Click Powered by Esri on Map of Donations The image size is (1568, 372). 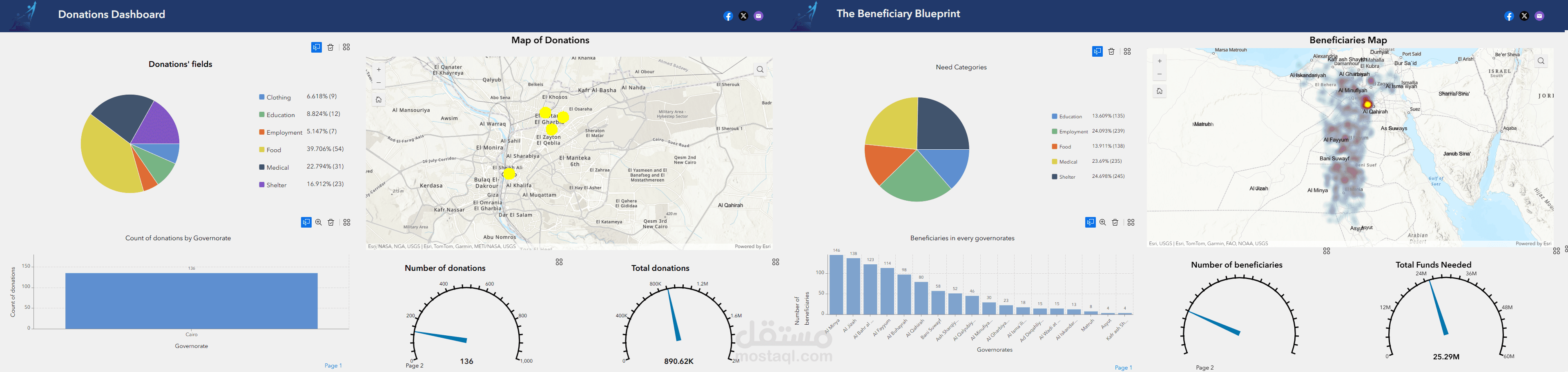pos(752,246)
